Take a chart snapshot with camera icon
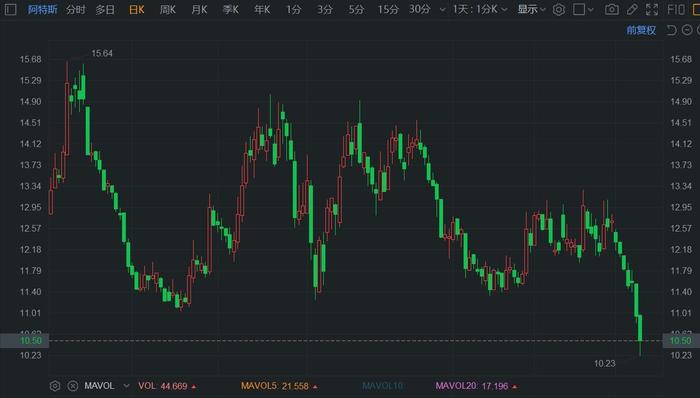Image resolution: width=700 pixels, height=398 pixels. [x=612, y=9]
